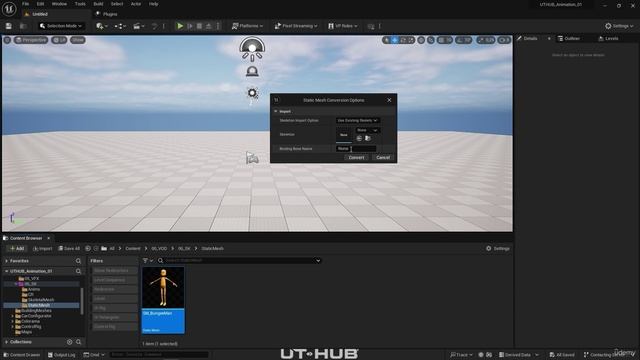Image resolution: width=640 pixels, height=360 pixels.
Task: Toggle world/local coordinate system icon
Action: (421, 40)
